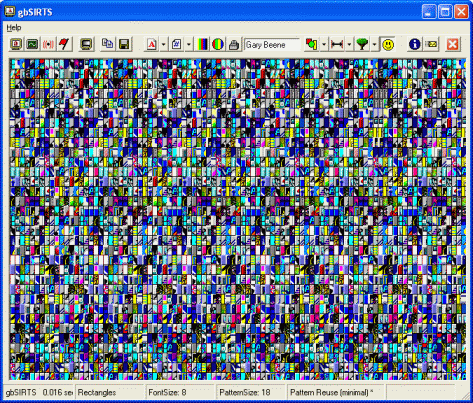Toggle the yellow smiley face button

388,44
